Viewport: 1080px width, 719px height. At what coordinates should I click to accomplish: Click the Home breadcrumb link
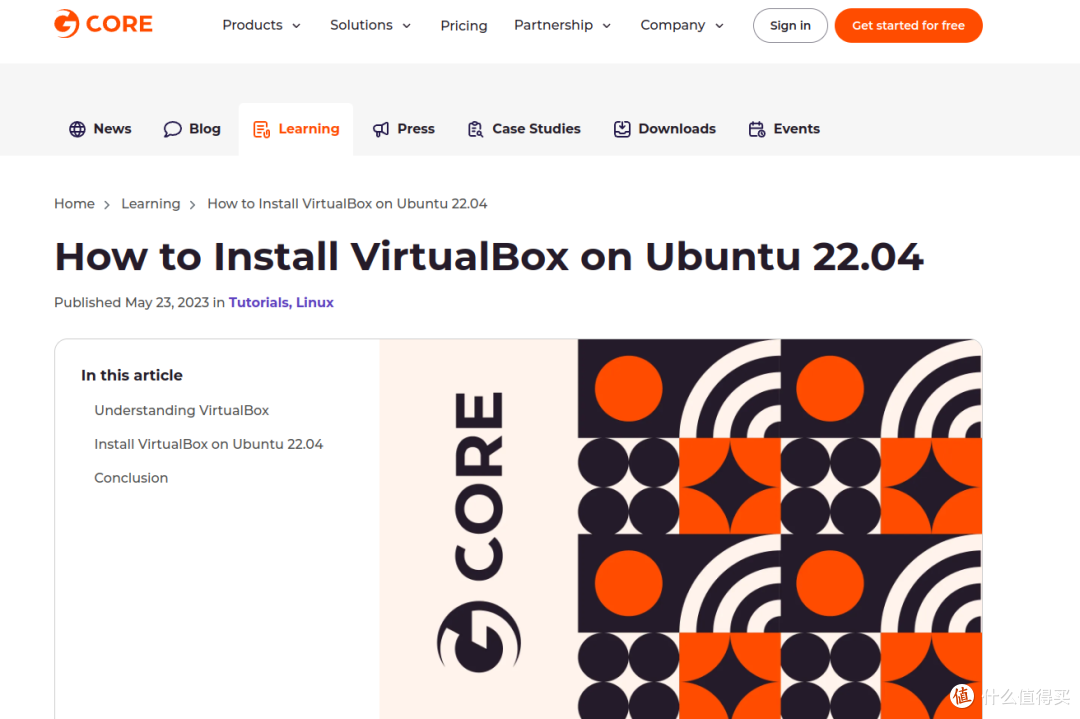click(x=74, y=204)
